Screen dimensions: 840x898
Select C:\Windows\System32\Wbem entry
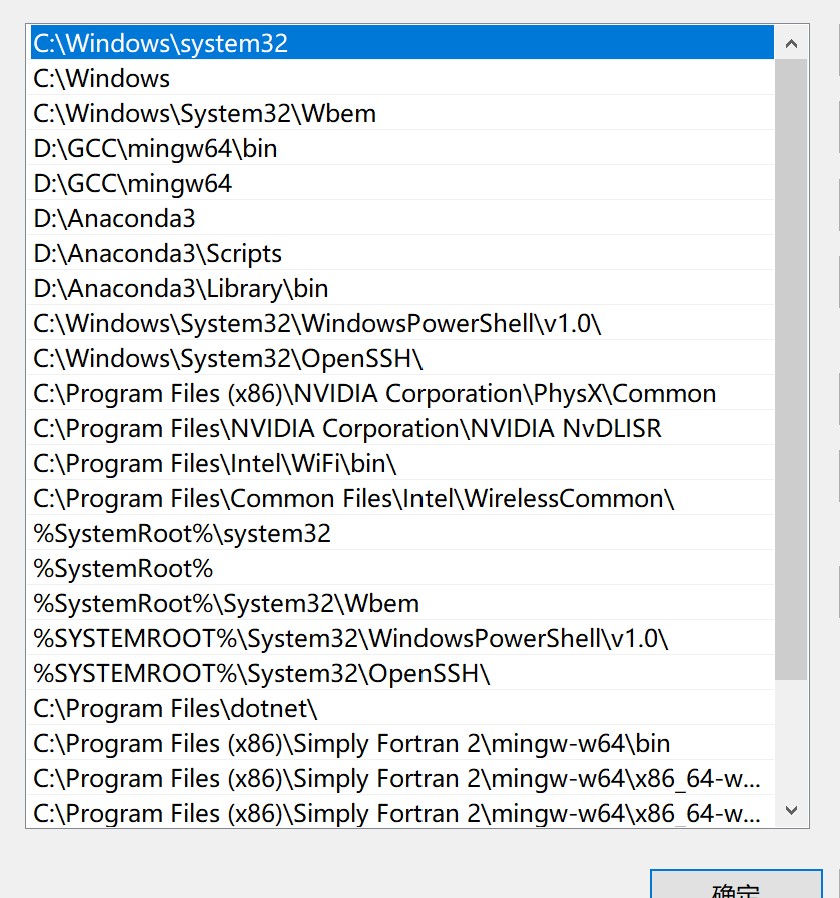pos(402,113)
